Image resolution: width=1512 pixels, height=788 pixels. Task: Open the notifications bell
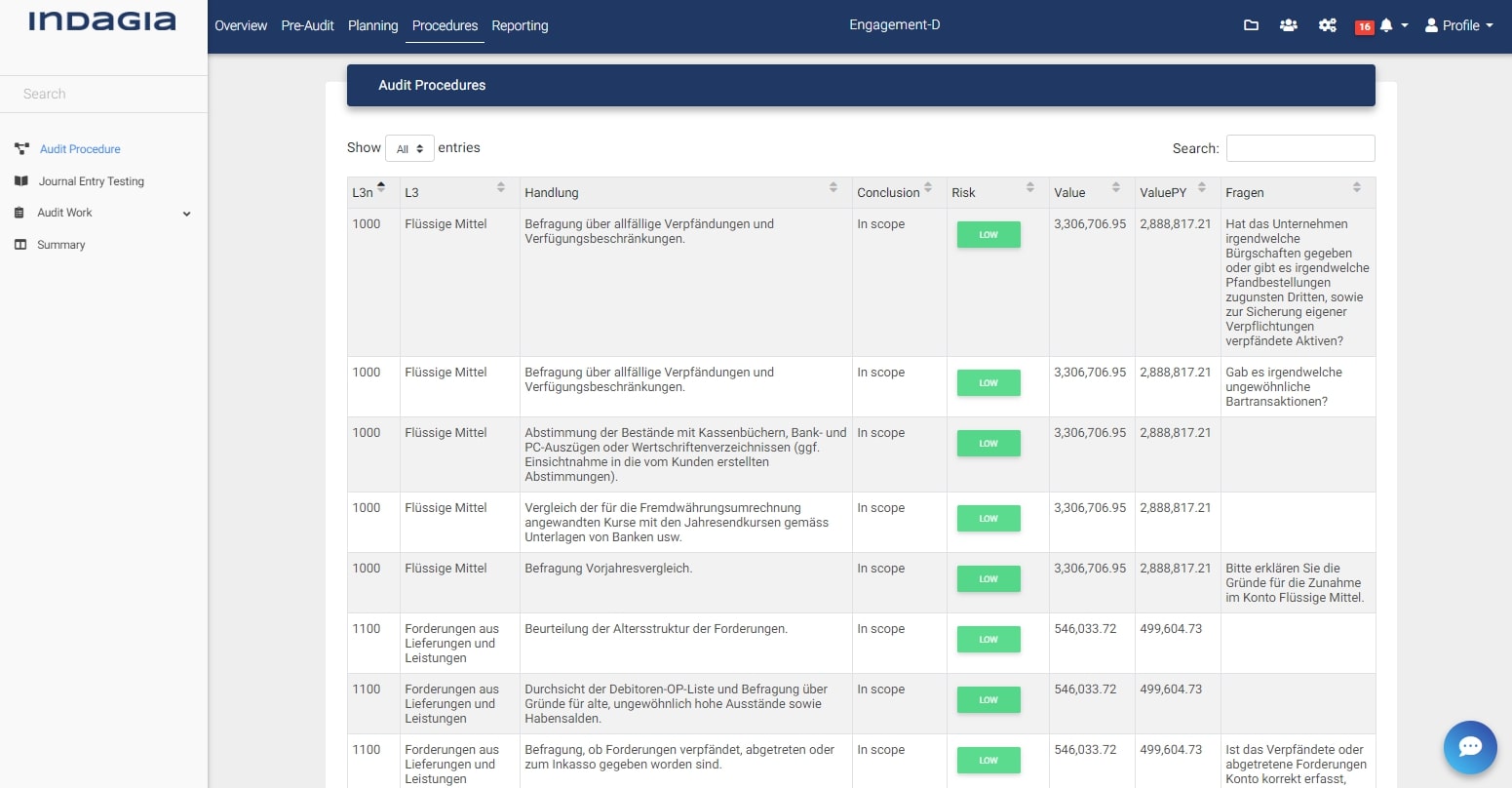point(1386,25)
